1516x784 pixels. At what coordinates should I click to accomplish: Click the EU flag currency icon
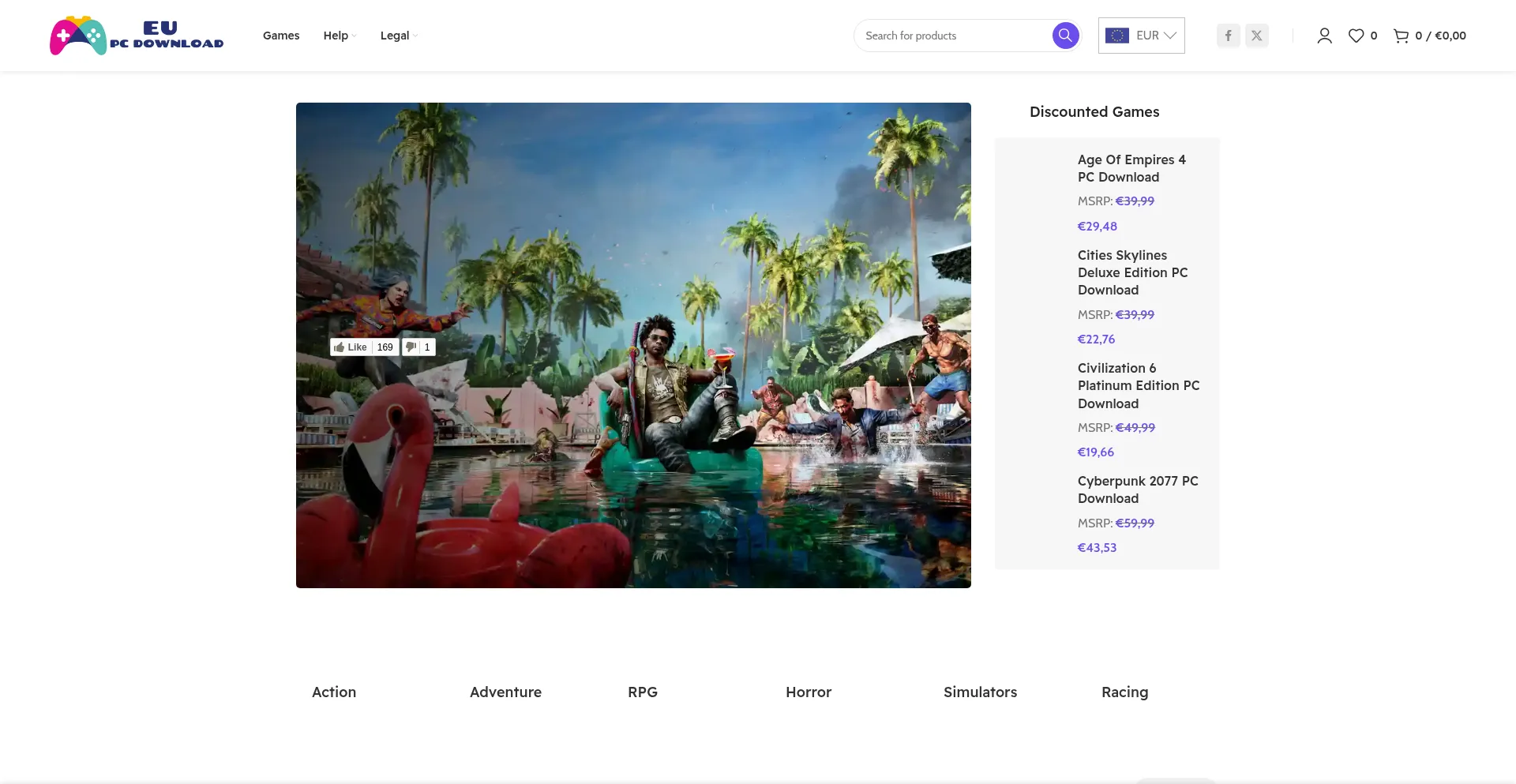click(x=1117, y=36)
